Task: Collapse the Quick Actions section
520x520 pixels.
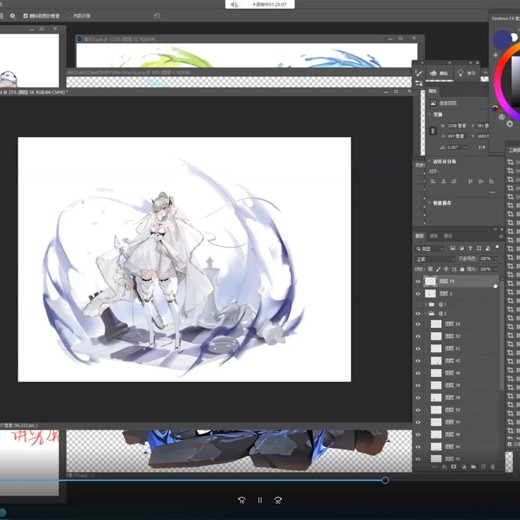Action: click(430, 203)
